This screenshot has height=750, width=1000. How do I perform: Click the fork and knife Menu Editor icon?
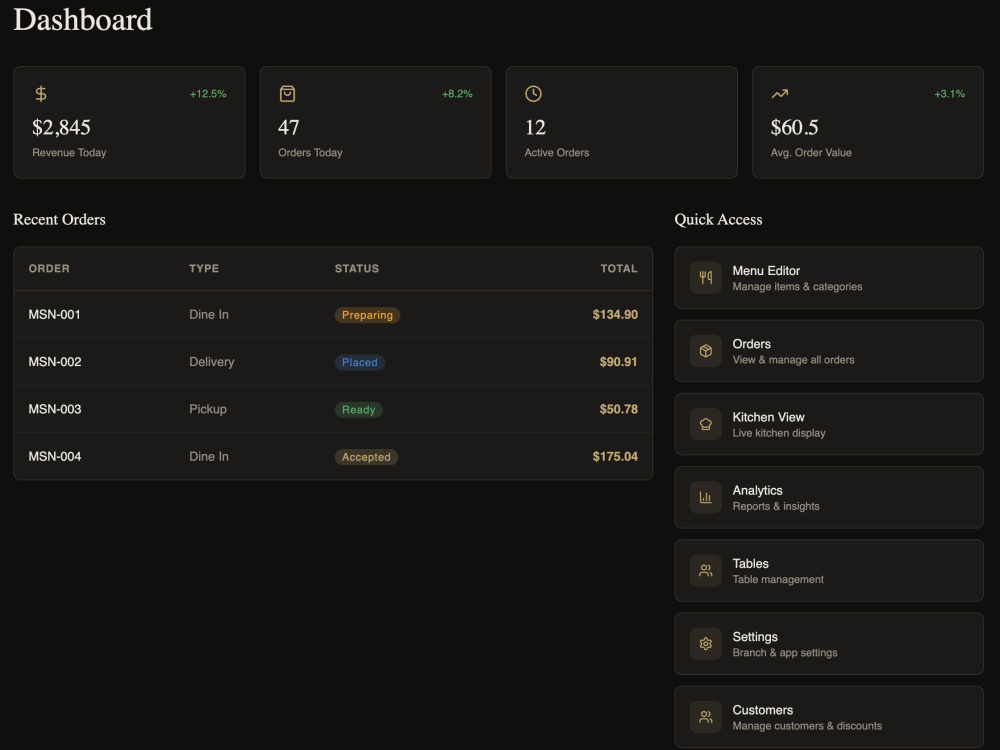point(705,277)
